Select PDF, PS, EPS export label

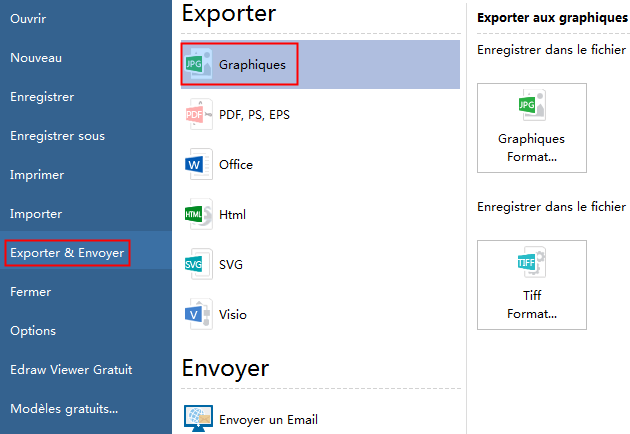click(254, 115)
